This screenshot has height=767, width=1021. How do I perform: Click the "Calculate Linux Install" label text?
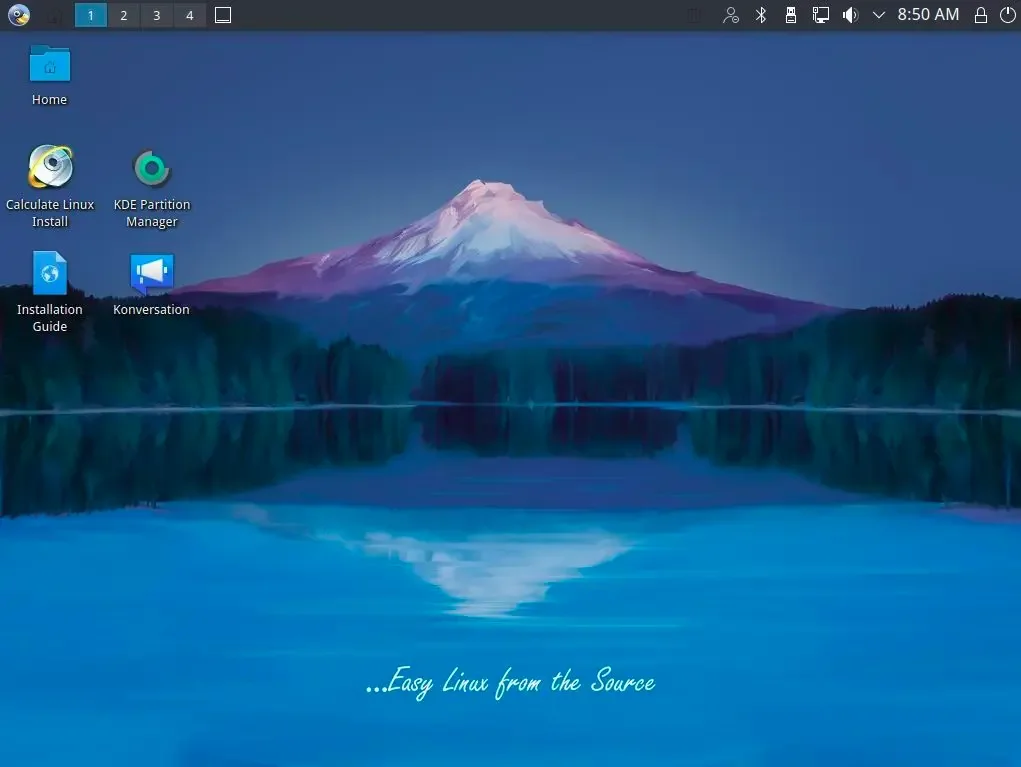(x=50, y=213)
